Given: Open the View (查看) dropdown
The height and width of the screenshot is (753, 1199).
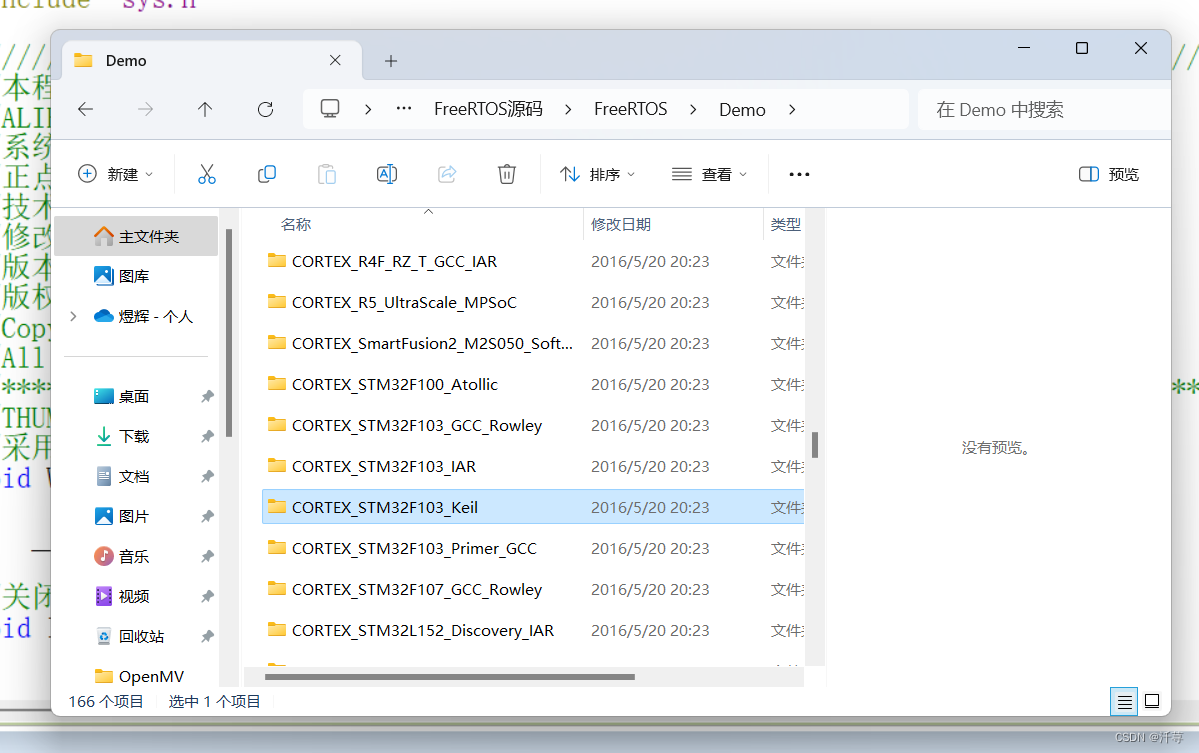Looking at the screenshot, I should pos(709,174).
